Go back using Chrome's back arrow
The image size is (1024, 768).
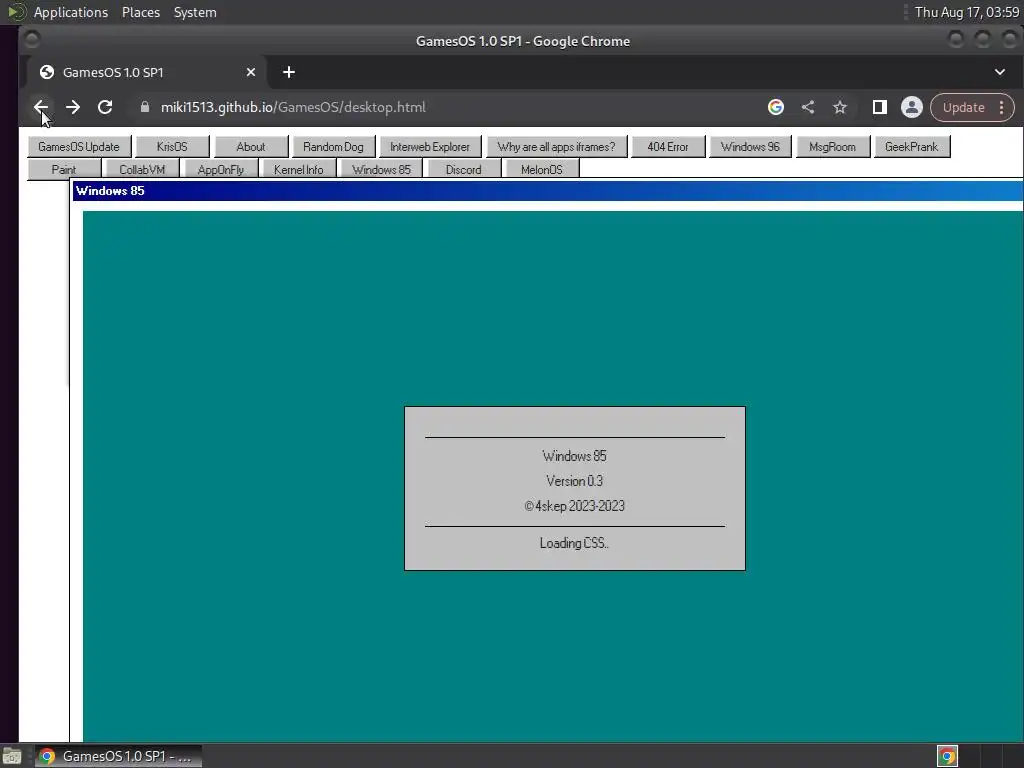pyautogui.click(x=41, y=107)
